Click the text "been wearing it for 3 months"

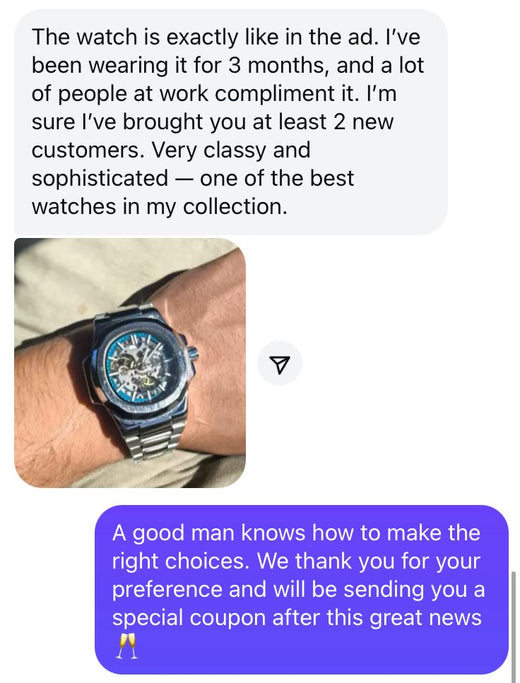pyautogui.click(x=178, y=65)
